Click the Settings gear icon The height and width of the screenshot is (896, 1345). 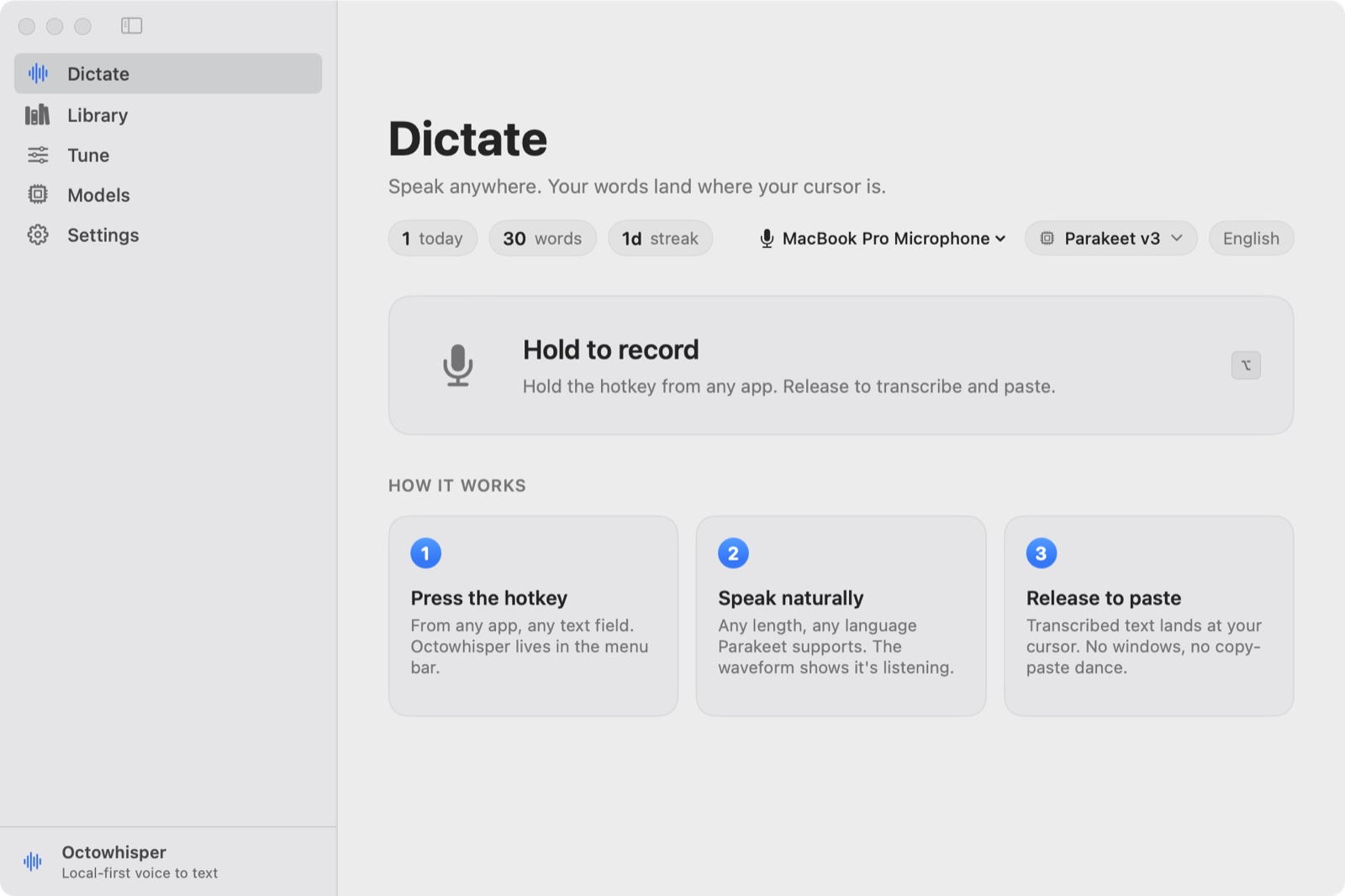point(38,235)
